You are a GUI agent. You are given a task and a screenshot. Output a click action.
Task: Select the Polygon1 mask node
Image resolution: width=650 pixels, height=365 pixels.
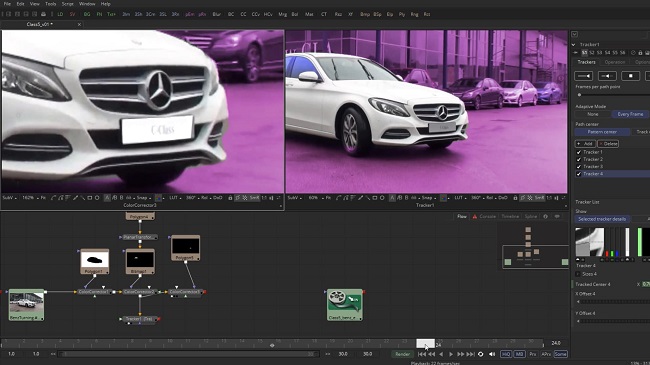coord(95,261)
